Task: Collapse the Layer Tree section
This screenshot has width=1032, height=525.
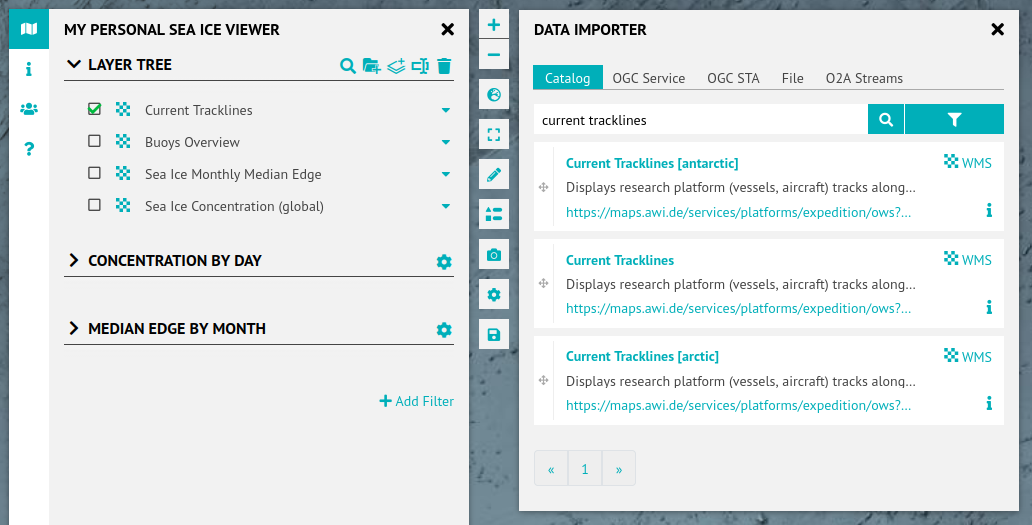Action: [74, 64]
